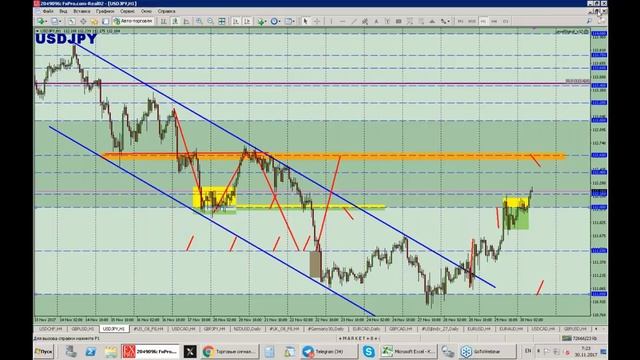640x360 pixels.
Task: Open the Окно menu
Action: (x=146, y=11)
